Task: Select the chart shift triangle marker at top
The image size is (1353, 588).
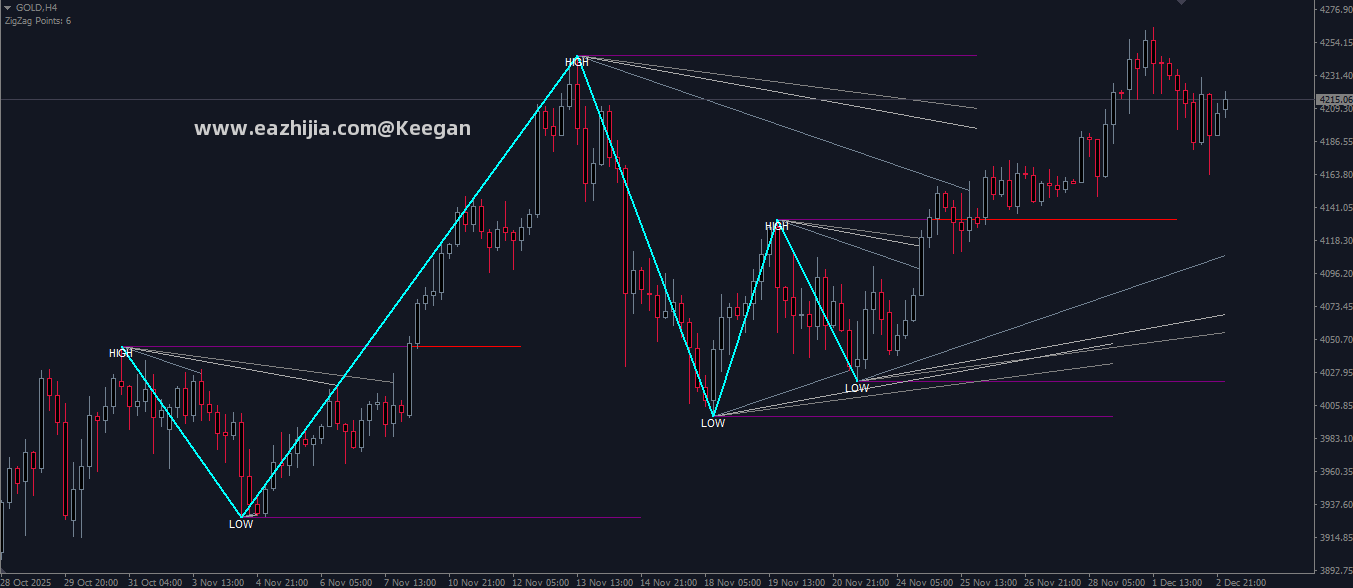Action: (x=1181, y=3)
